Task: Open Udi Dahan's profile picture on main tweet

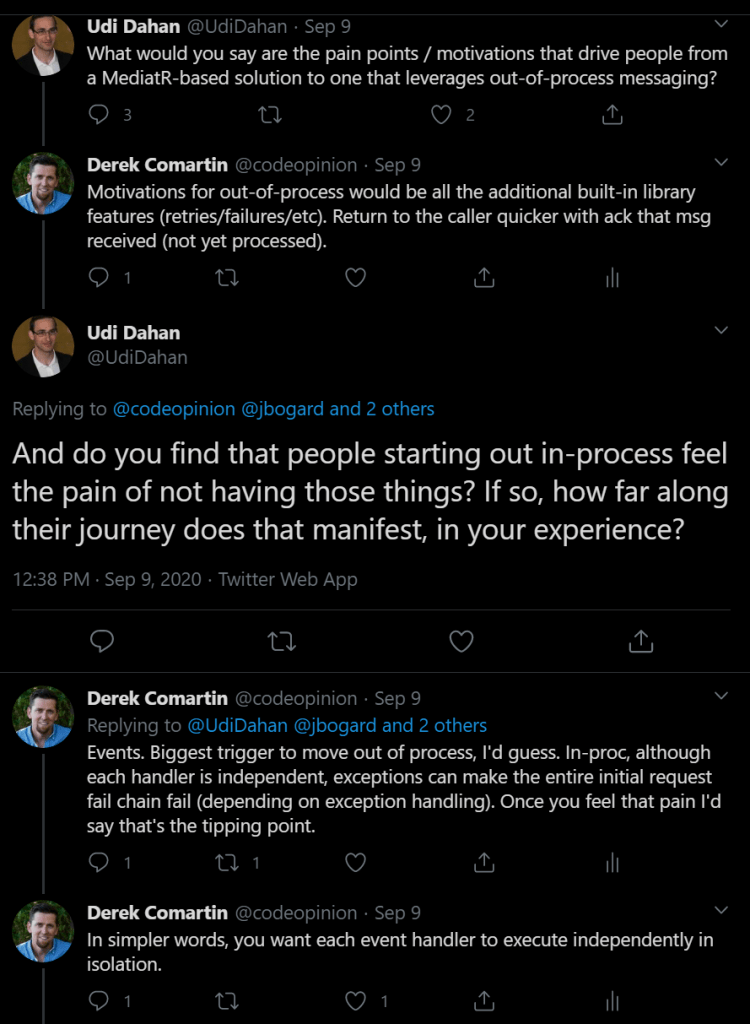Action: pyautogui.click(x=43, y=346)
